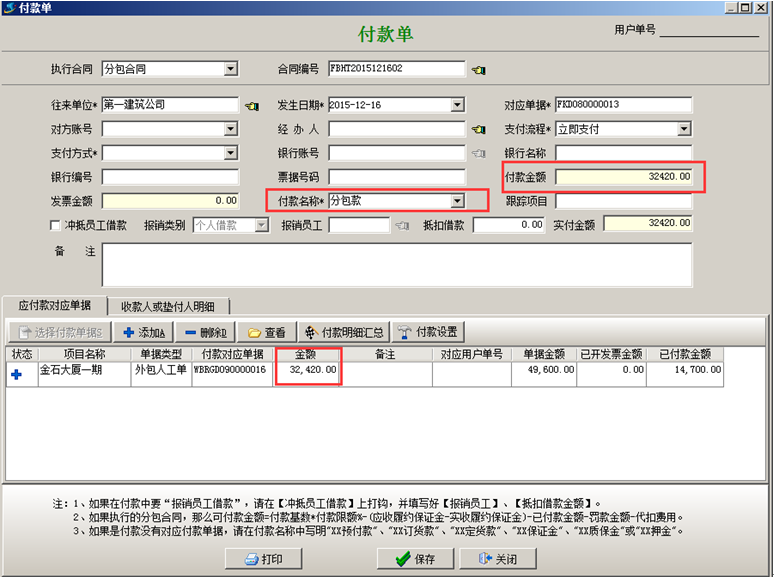Open the 付款名称 dropdown list
This screenshot has height=577, width=774.
pos(457,201)
